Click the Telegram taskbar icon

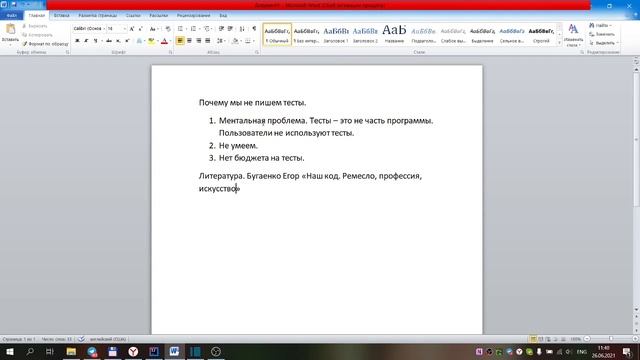(92, 351)
